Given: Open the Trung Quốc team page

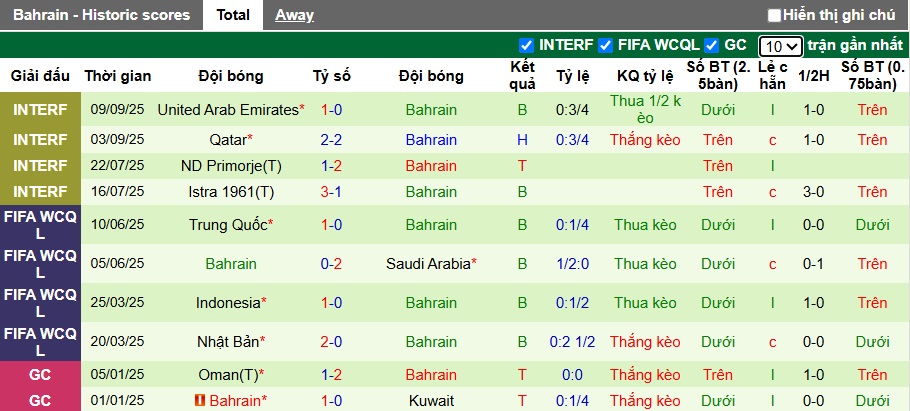Looking at the screenshot, I should 227,225.
